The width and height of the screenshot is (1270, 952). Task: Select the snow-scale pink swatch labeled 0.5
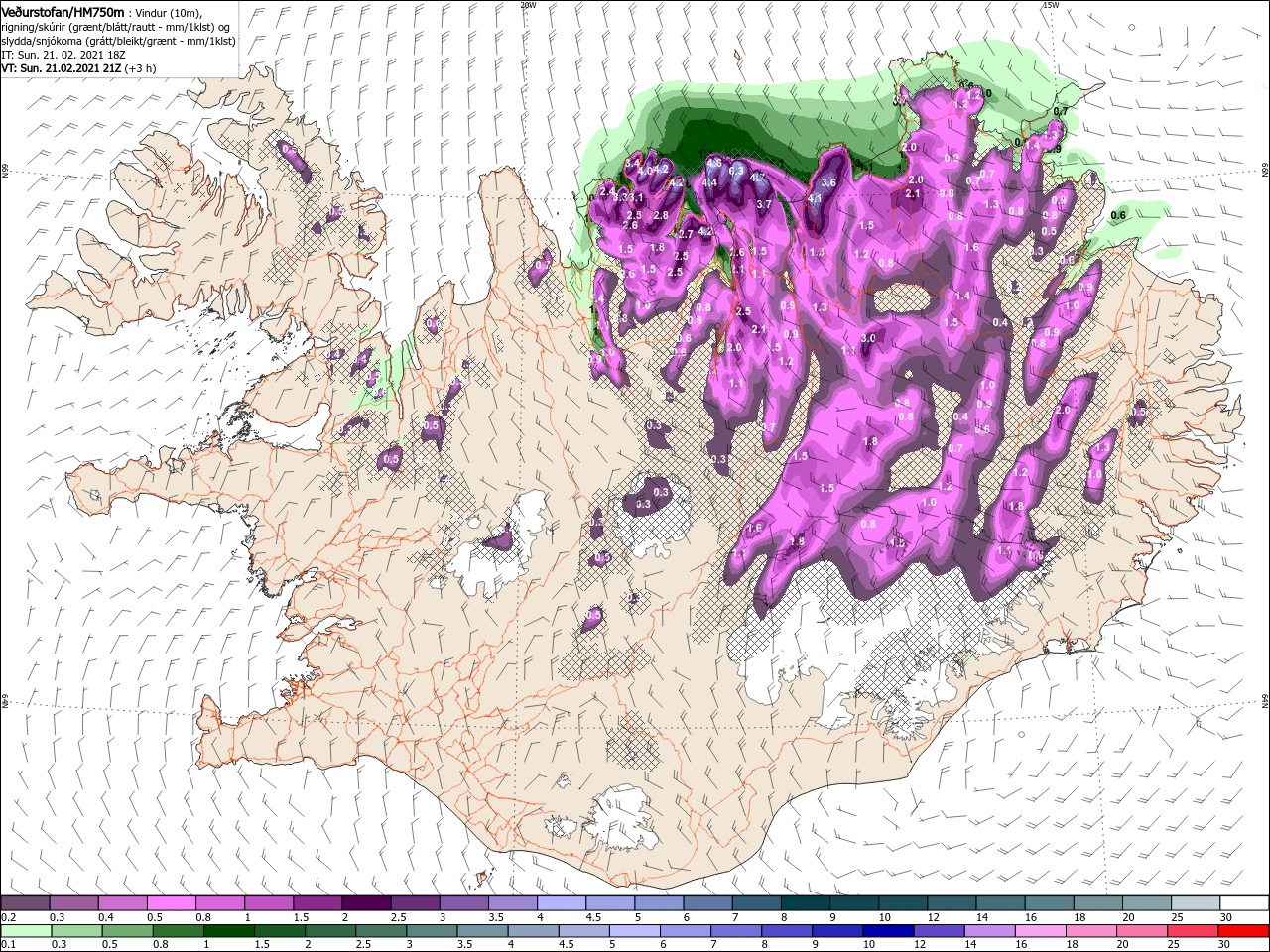pyautogui.click(x=171, y=903)
